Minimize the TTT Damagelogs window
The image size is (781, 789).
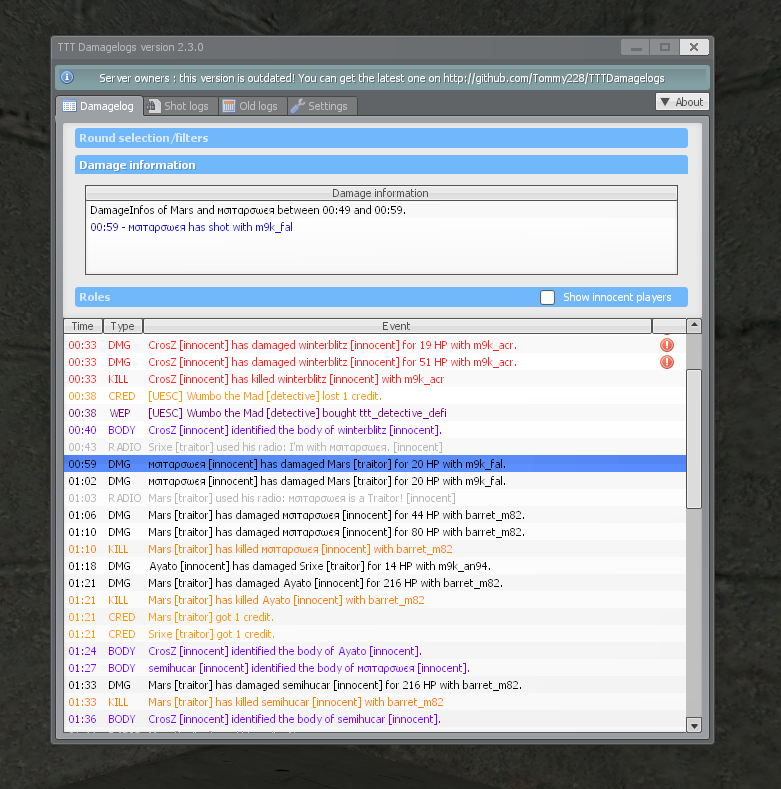(x=636, y=47)
